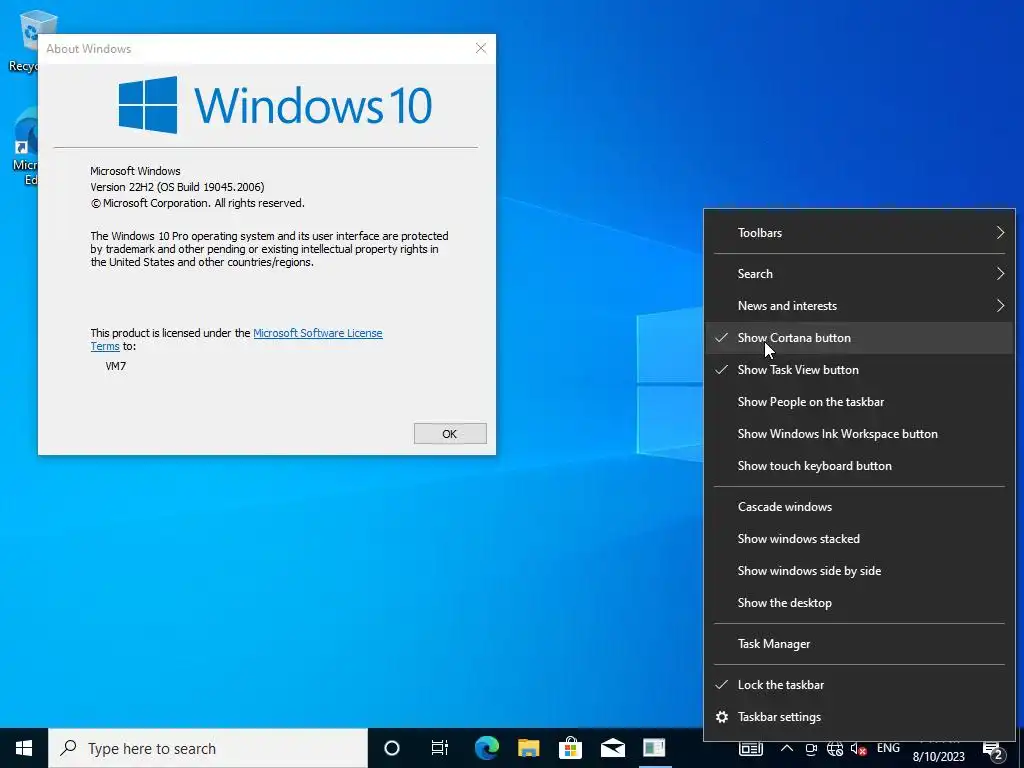1024x768 pixels.
Task: Open Microsoft Store from the taskbar
Action: click(570, 748)
